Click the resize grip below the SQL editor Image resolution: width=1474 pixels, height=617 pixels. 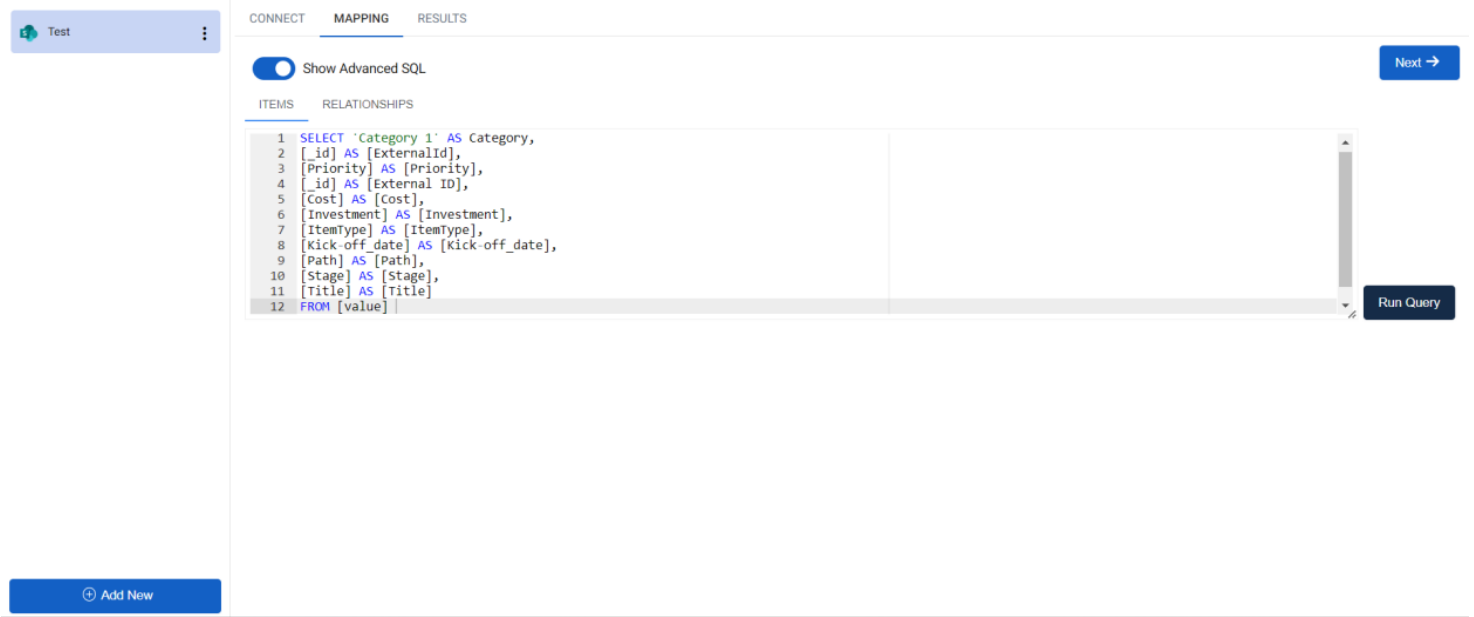pyautogui.click(x=1352, y=314)
